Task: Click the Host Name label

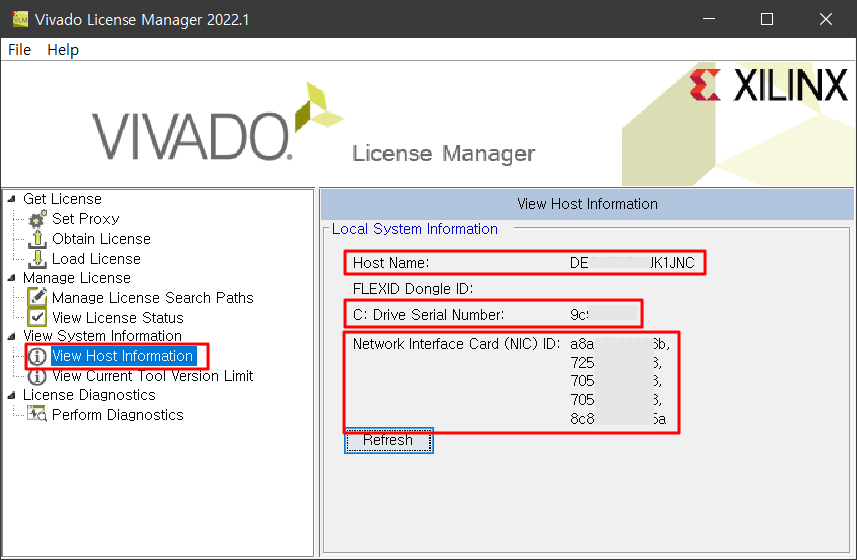Action: (x=391, y=263)
